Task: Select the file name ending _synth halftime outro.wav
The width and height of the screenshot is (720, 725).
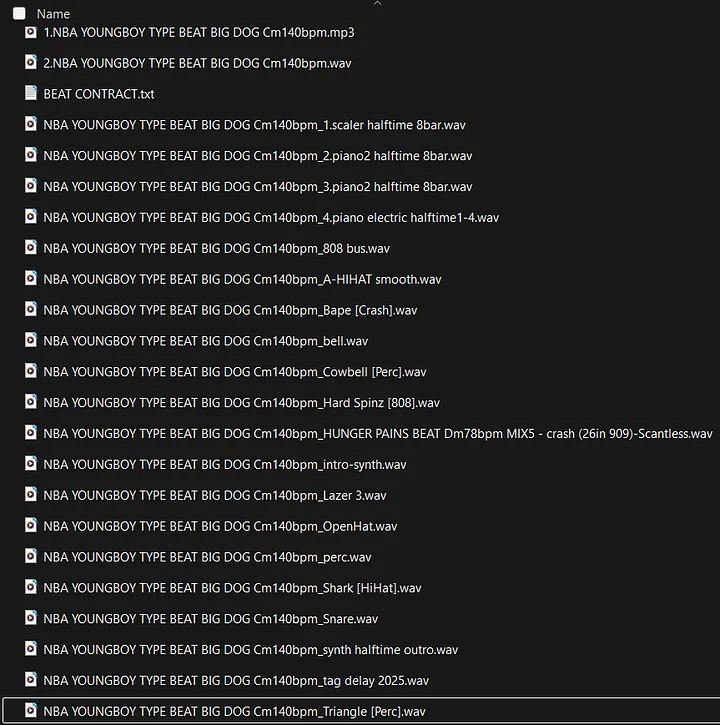Action: click(251, 650)
